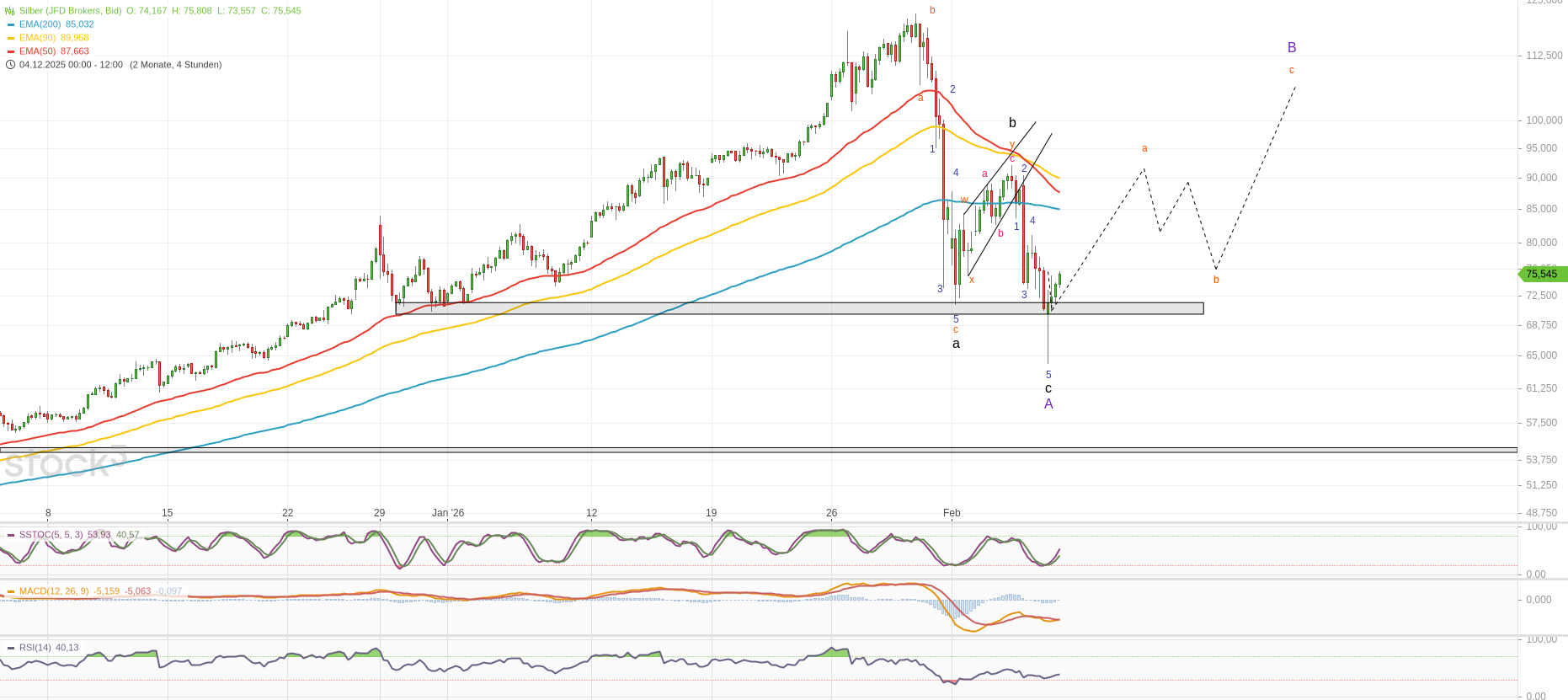Viewport: 1568px width, 700px height.
Task: Click the RSI(14) indicator label
Action: (x=35, y=648)
